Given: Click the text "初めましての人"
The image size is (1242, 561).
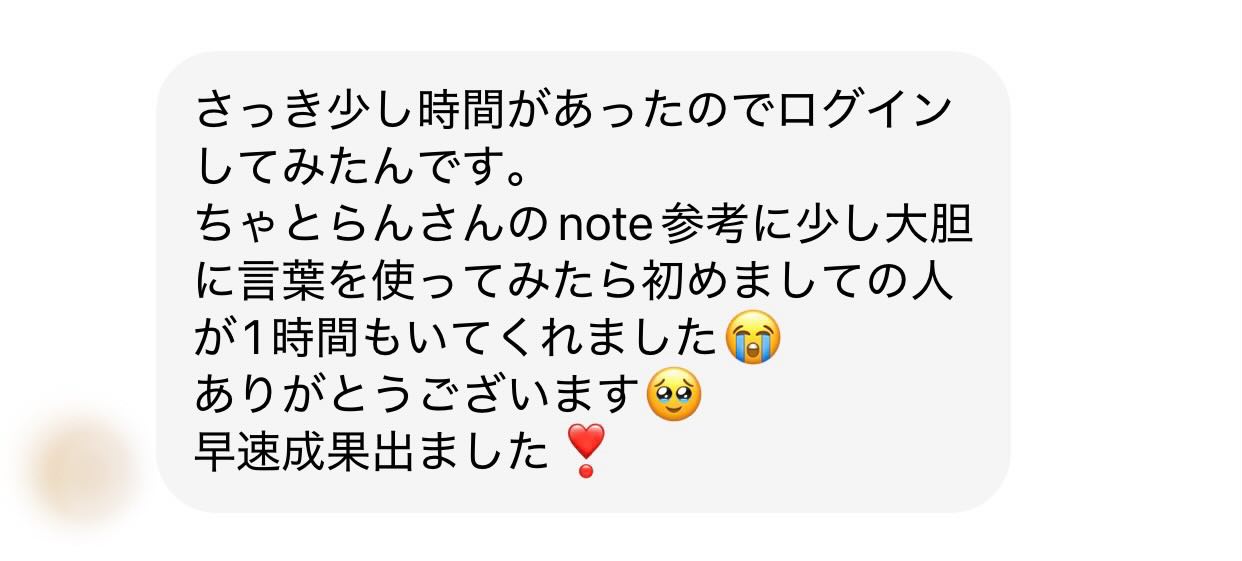Looking at the screenshot, I should coord(794,283).
